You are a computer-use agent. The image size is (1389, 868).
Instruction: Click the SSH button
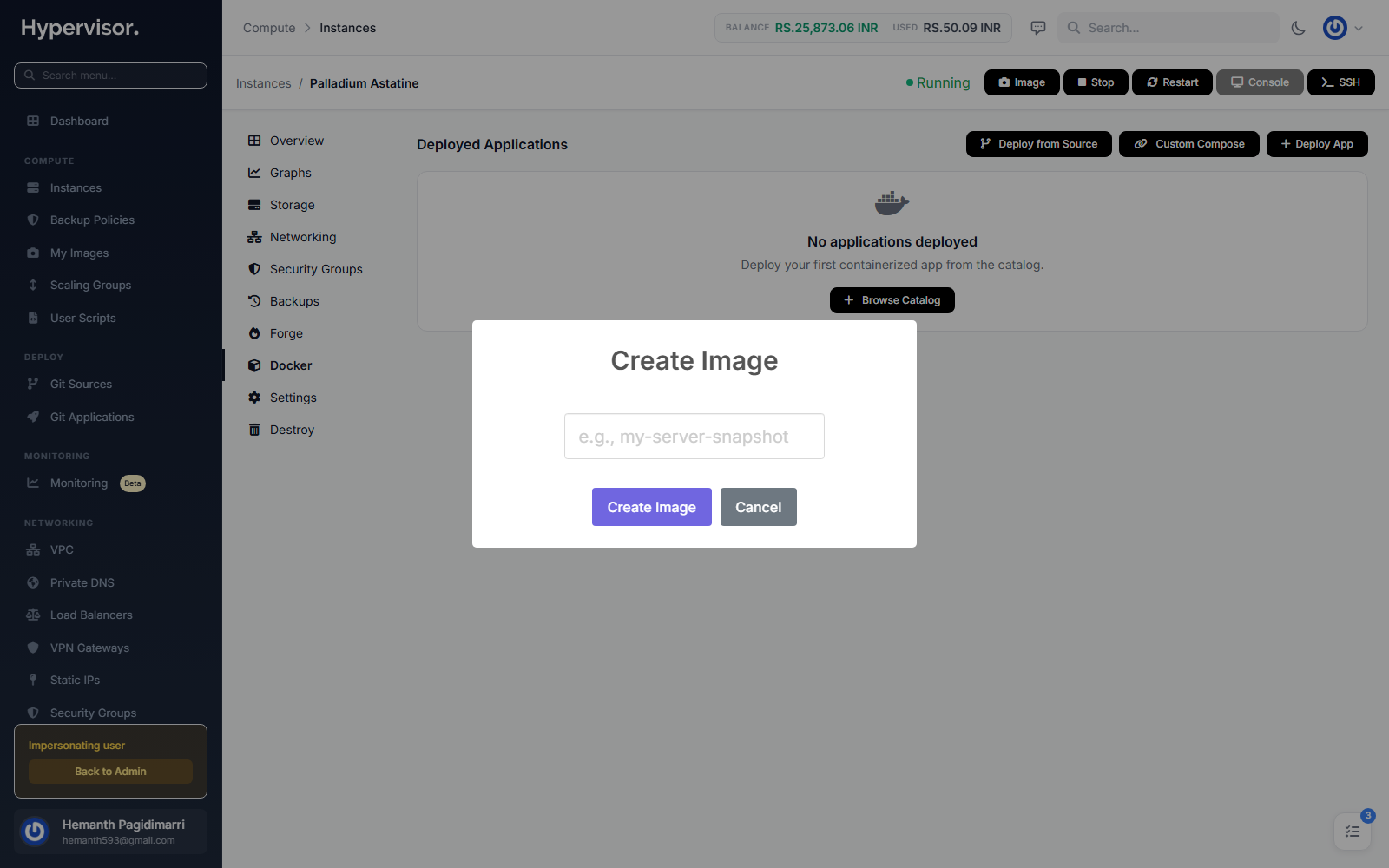click(x=1341, y=82)
